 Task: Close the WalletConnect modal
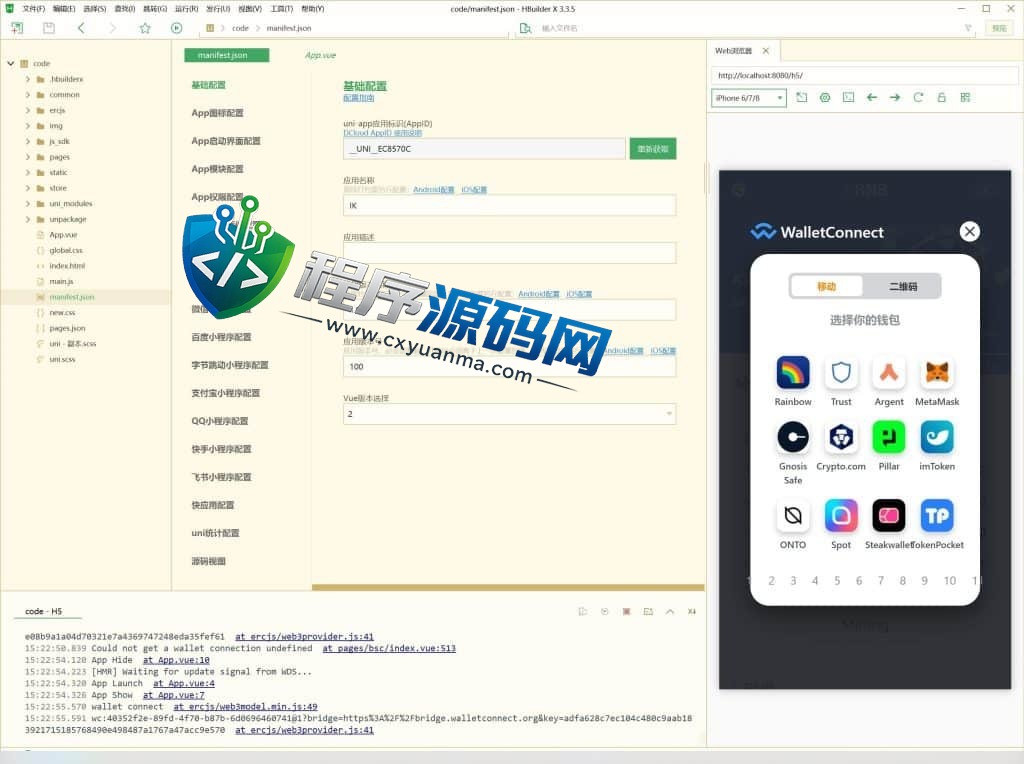coord(970,231)
